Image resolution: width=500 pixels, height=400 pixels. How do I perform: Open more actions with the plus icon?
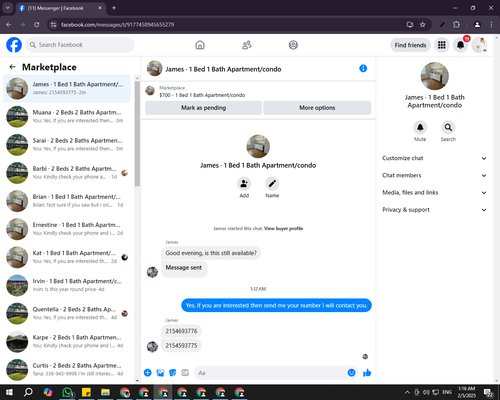point(148,373)
